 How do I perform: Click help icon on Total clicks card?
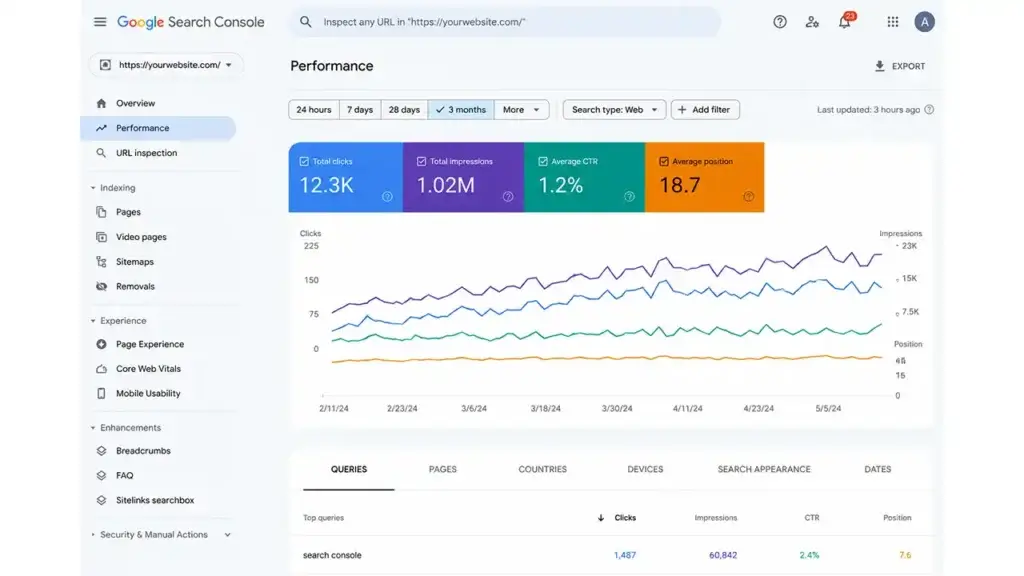click(387, 197)
